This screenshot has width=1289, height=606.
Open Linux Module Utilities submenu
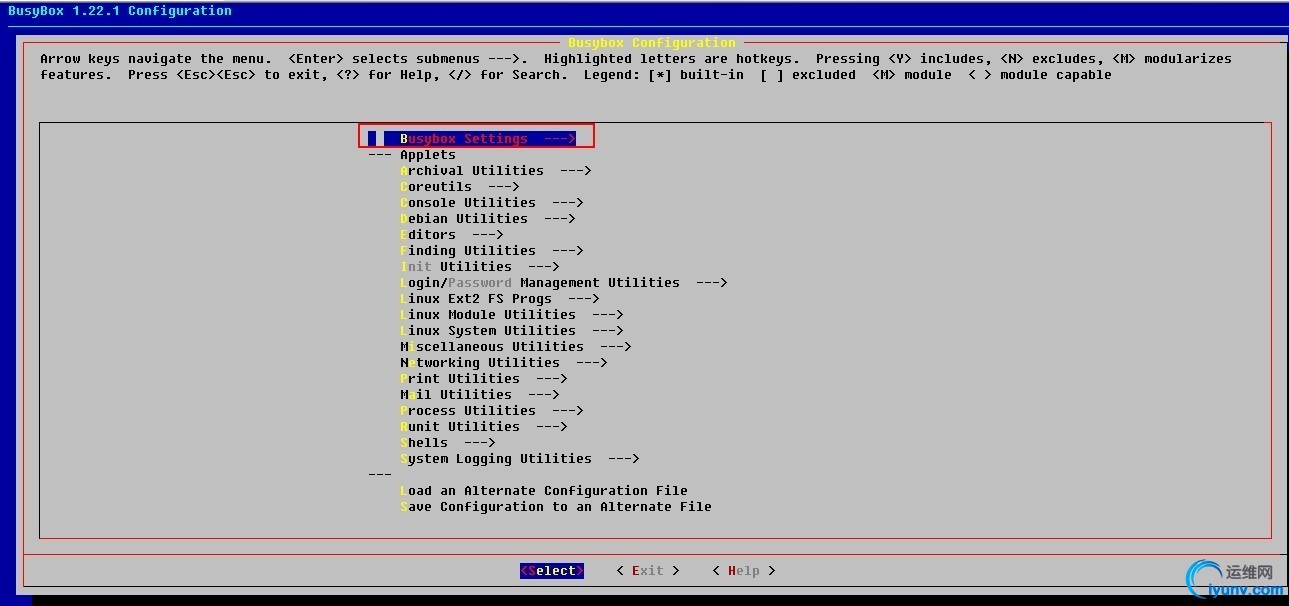pos(512,315)
